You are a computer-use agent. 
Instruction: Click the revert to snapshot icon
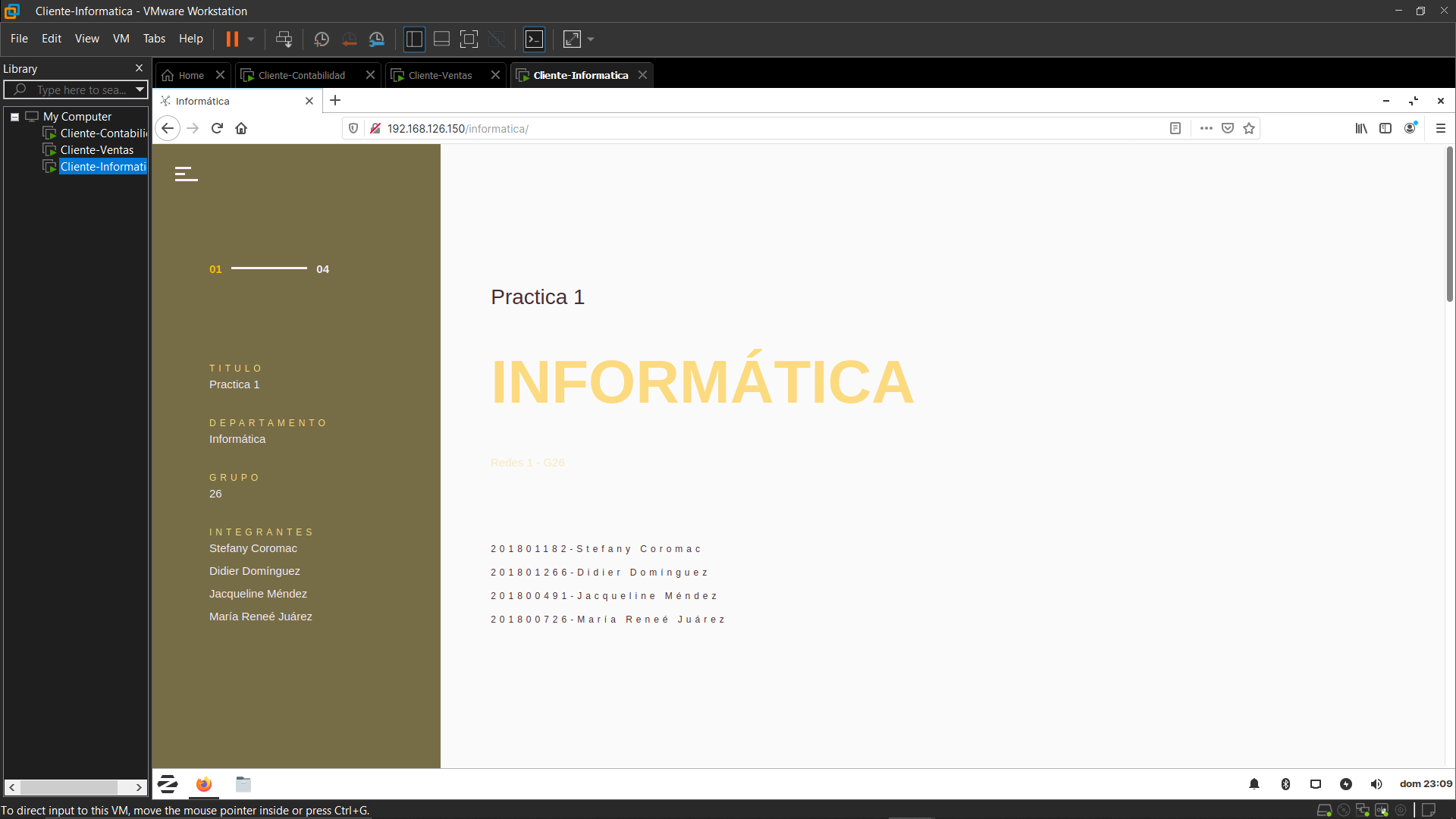click(x=349, y=39)
